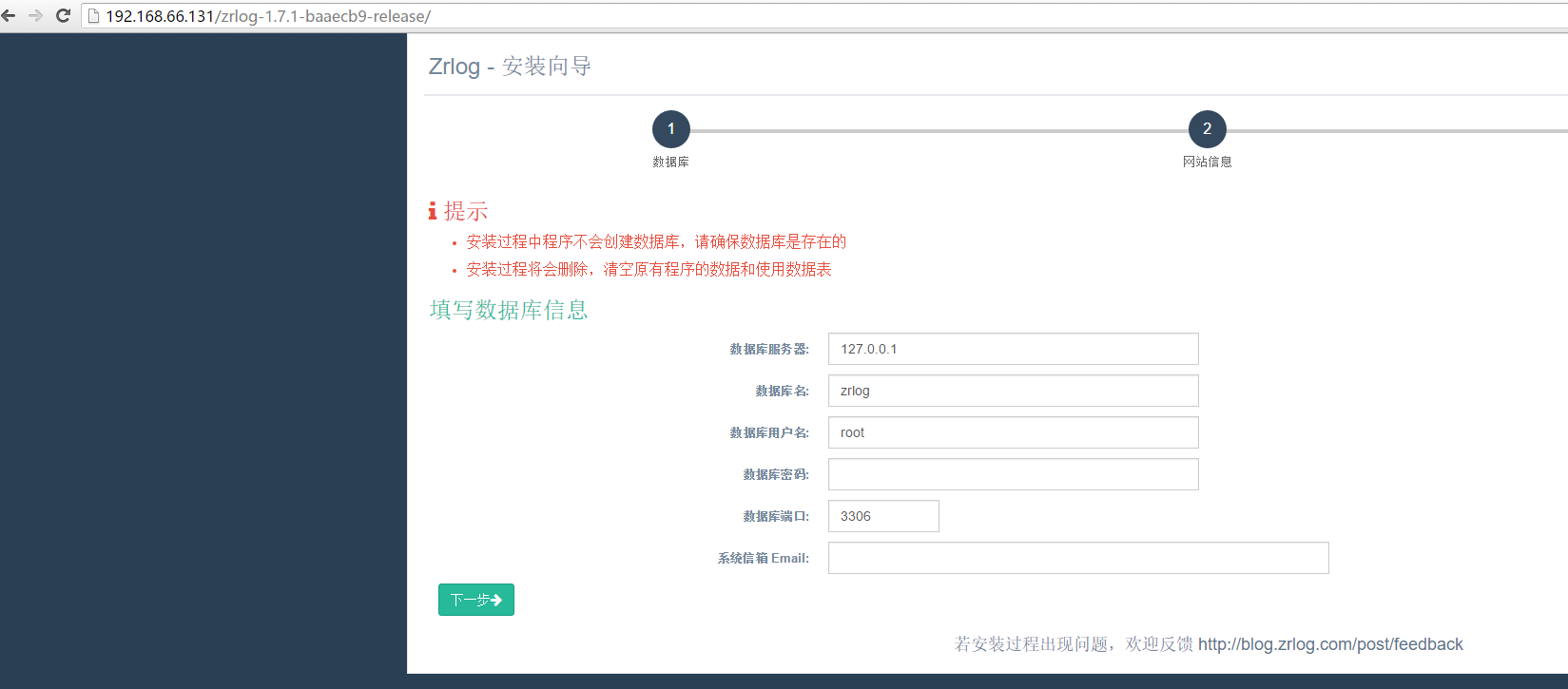Click the green 下一步 button
1568x689 pixels.
476,600
